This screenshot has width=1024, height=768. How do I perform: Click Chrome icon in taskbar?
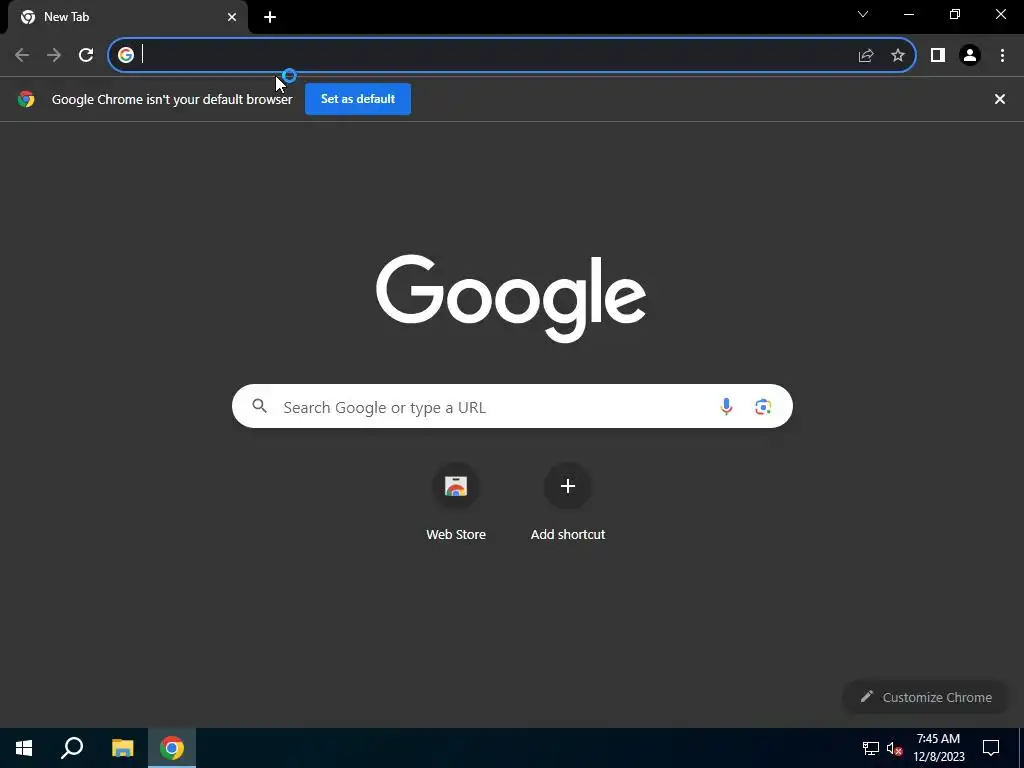[172, 748]
